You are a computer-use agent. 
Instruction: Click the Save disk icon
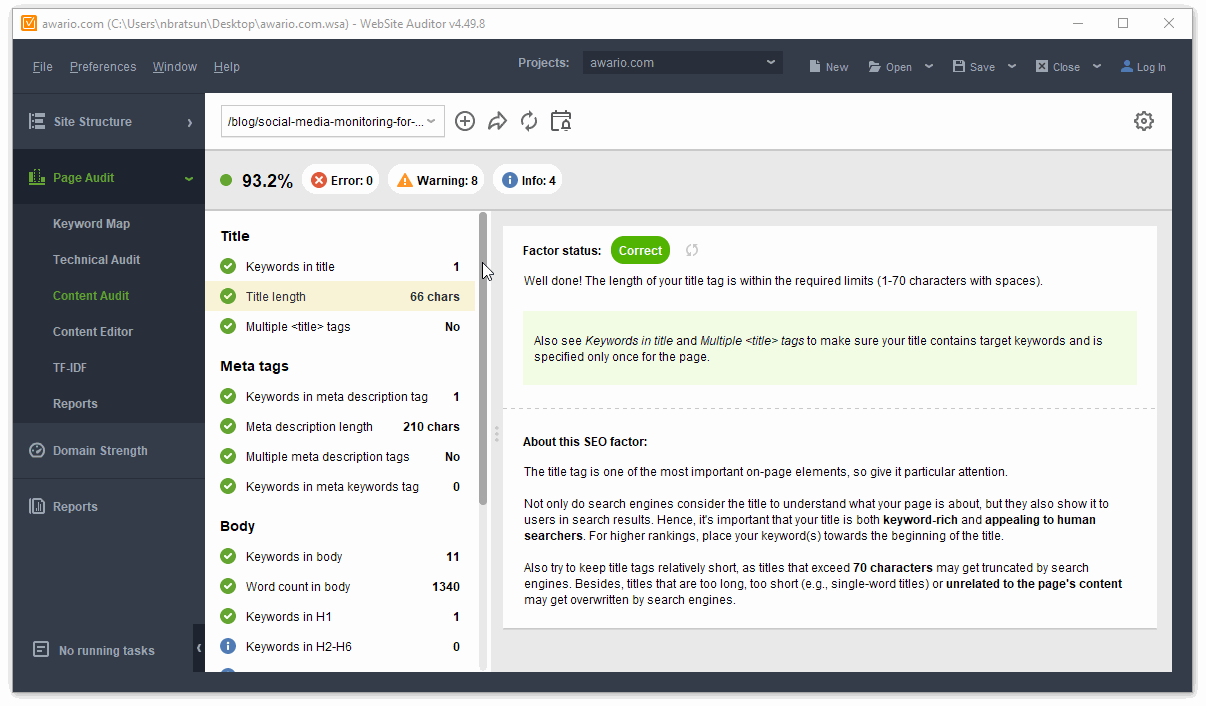click(x=959, y=66)
